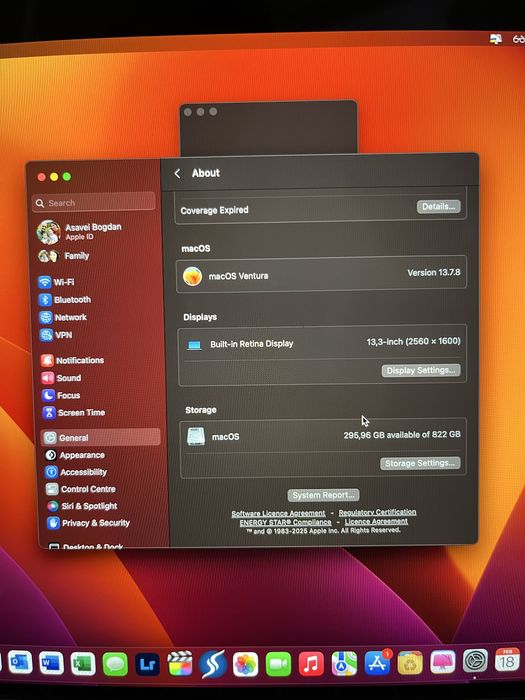Launch Microsoft Word from the Dock

(51, 663)
